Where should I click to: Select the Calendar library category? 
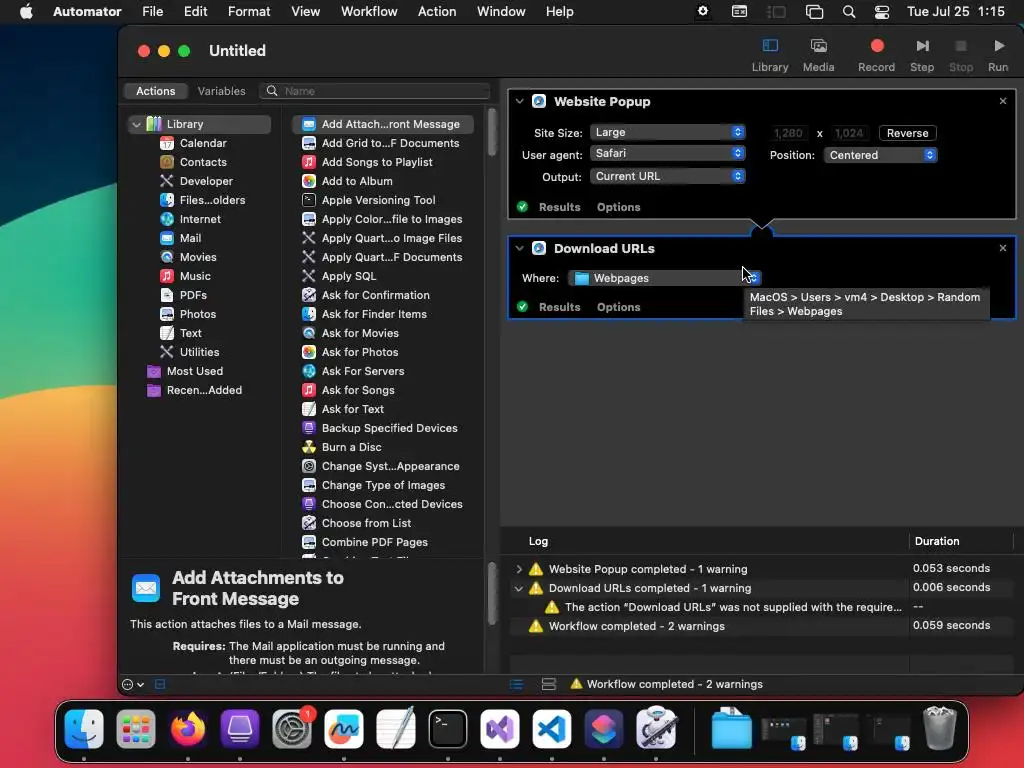203,143
